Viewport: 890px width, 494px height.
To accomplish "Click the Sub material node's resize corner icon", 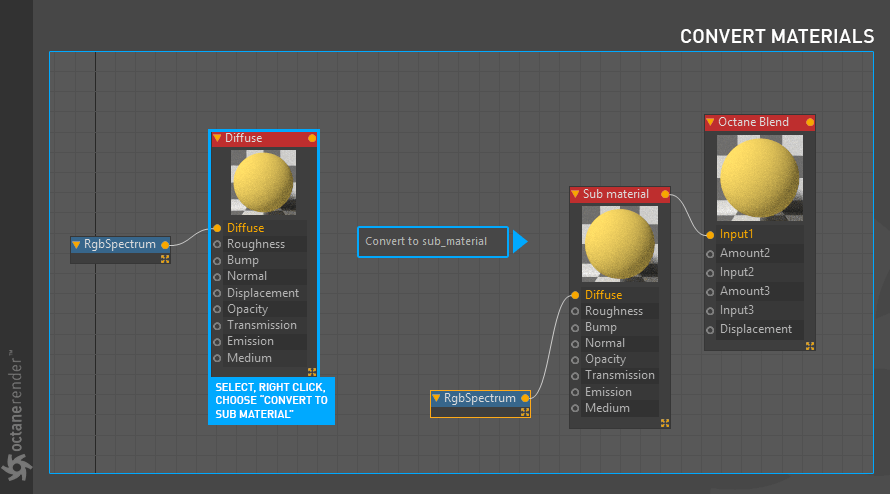I will pyautogui.click(x=665, y=423).
